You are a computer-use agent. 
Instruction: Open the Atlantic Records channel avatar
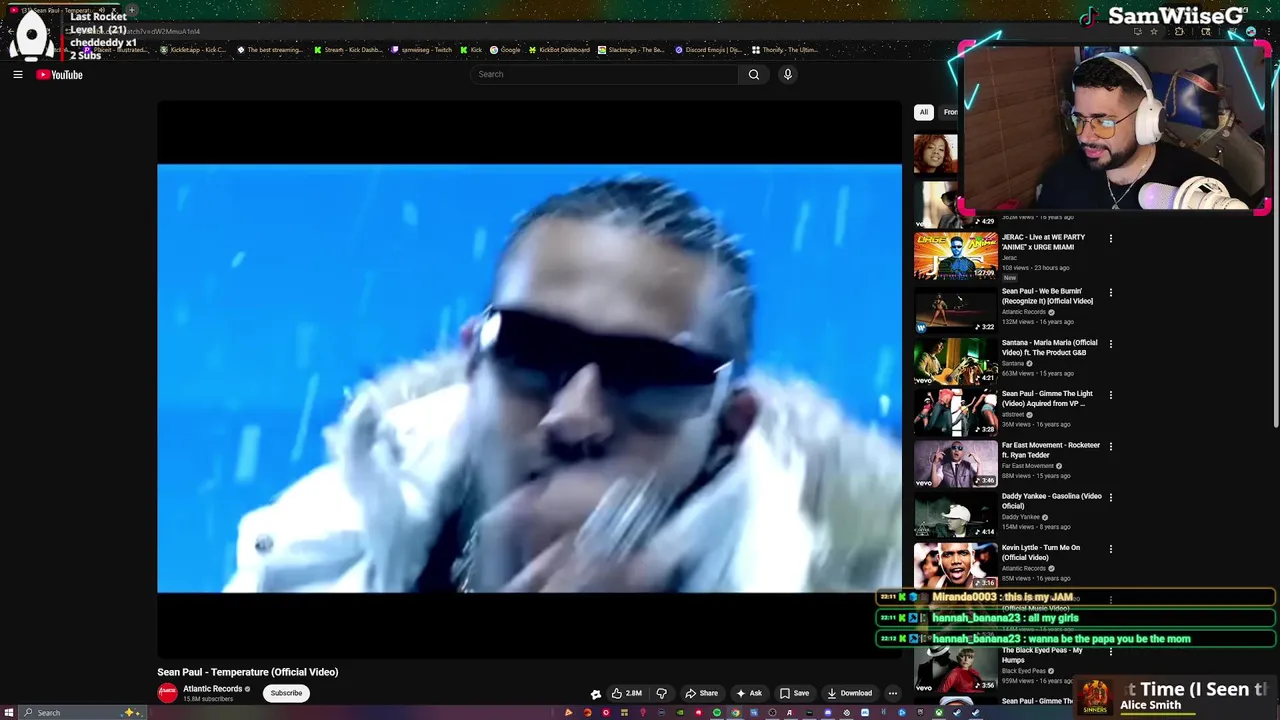point(167,692)
